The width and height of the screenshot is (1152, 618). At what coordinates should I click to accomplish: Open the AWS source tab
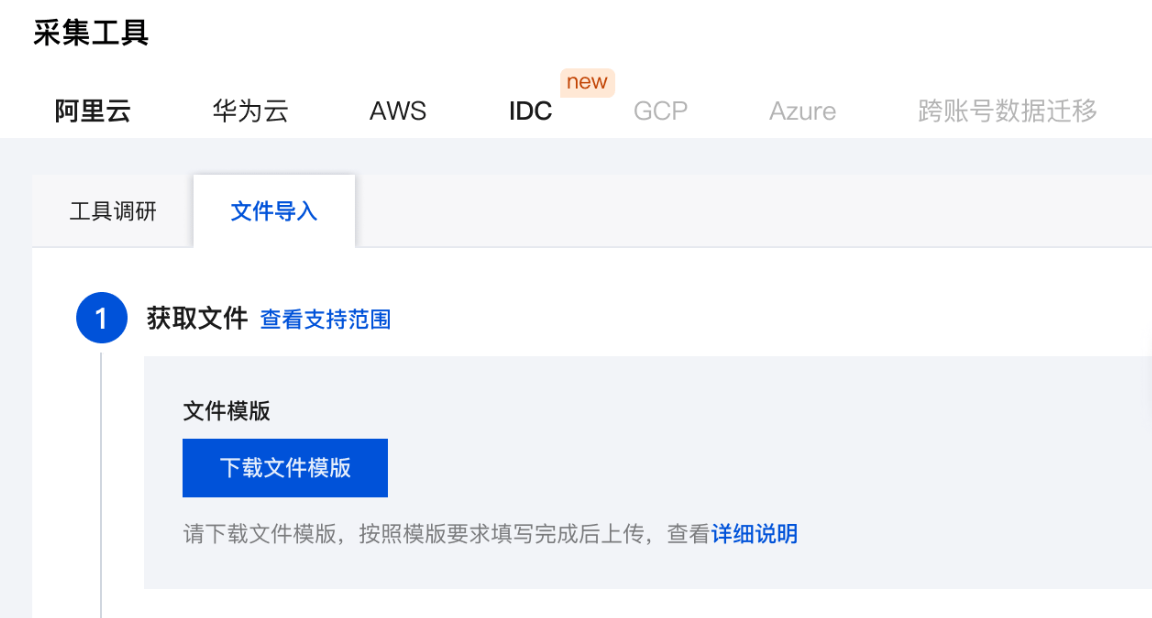[x=398, y=111]
